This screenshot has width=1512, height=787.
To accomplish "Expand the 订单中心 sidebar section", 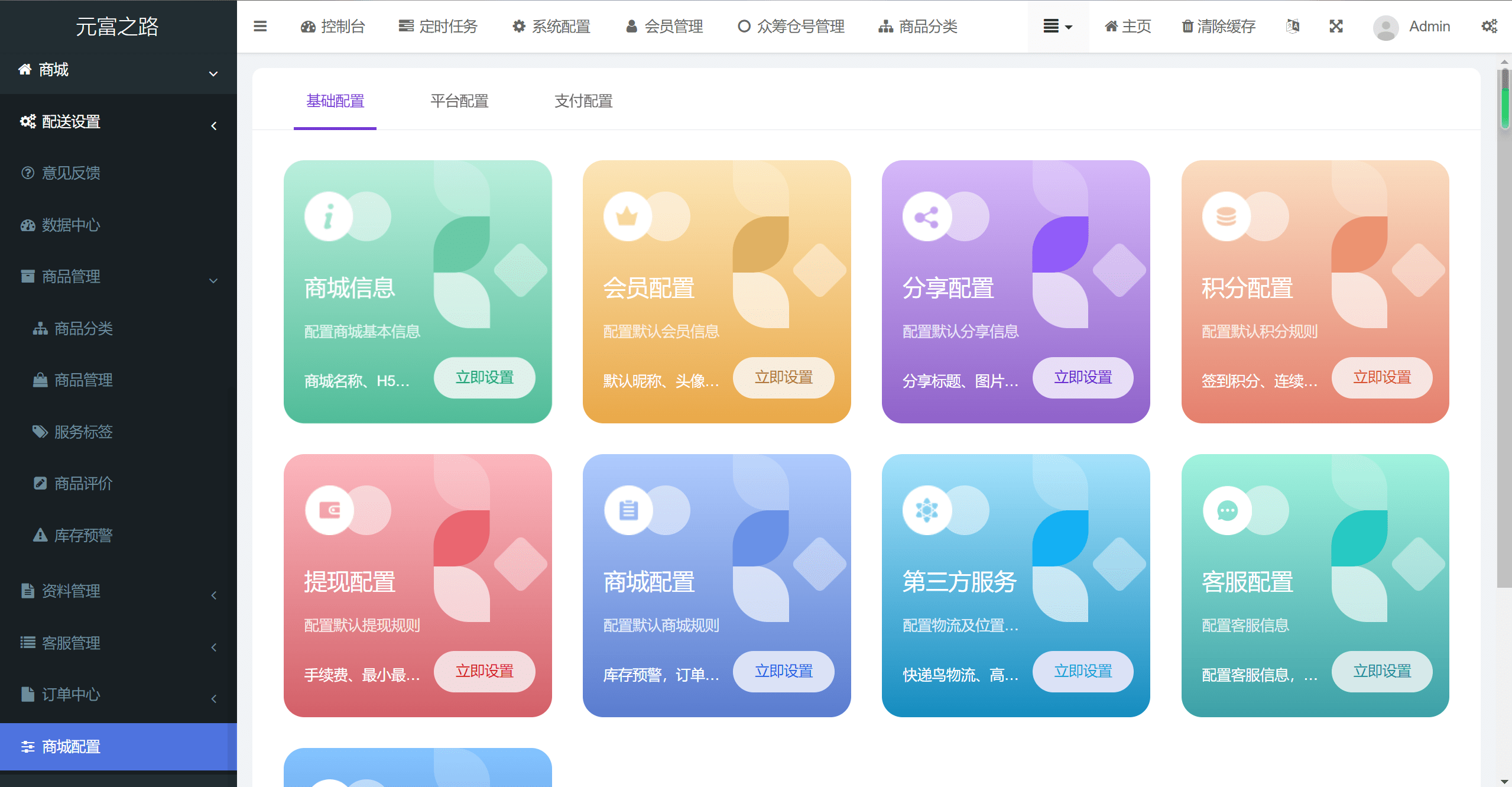I will [213, 698].
